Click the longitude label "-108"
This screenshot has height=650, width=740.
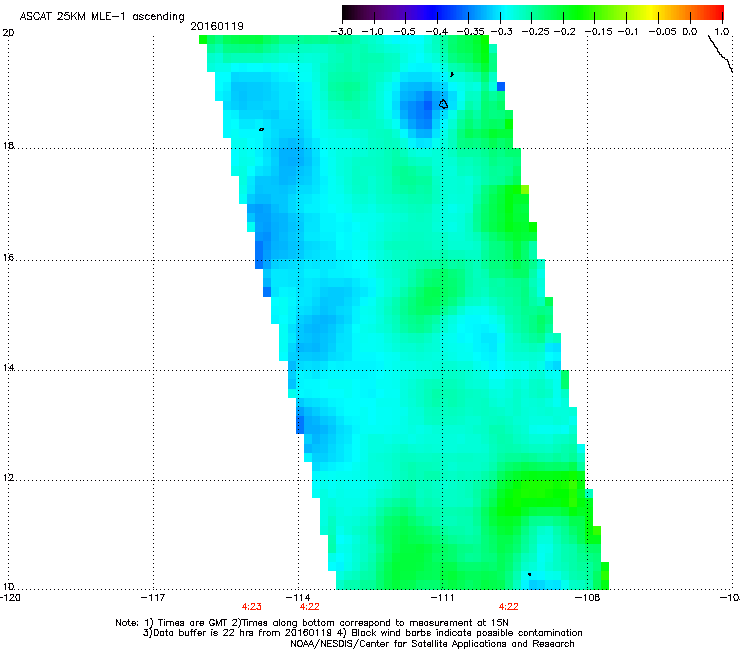point(588,598)
